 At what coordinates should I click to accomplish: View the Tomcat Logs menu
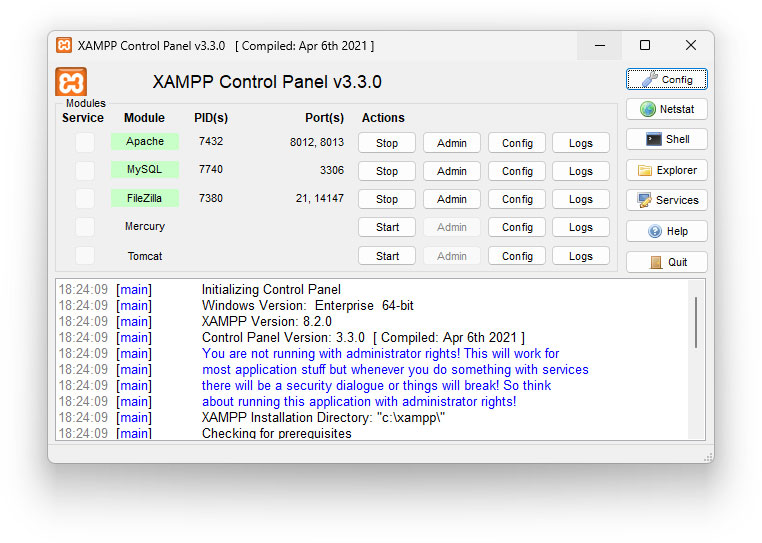tap(581, 256)
